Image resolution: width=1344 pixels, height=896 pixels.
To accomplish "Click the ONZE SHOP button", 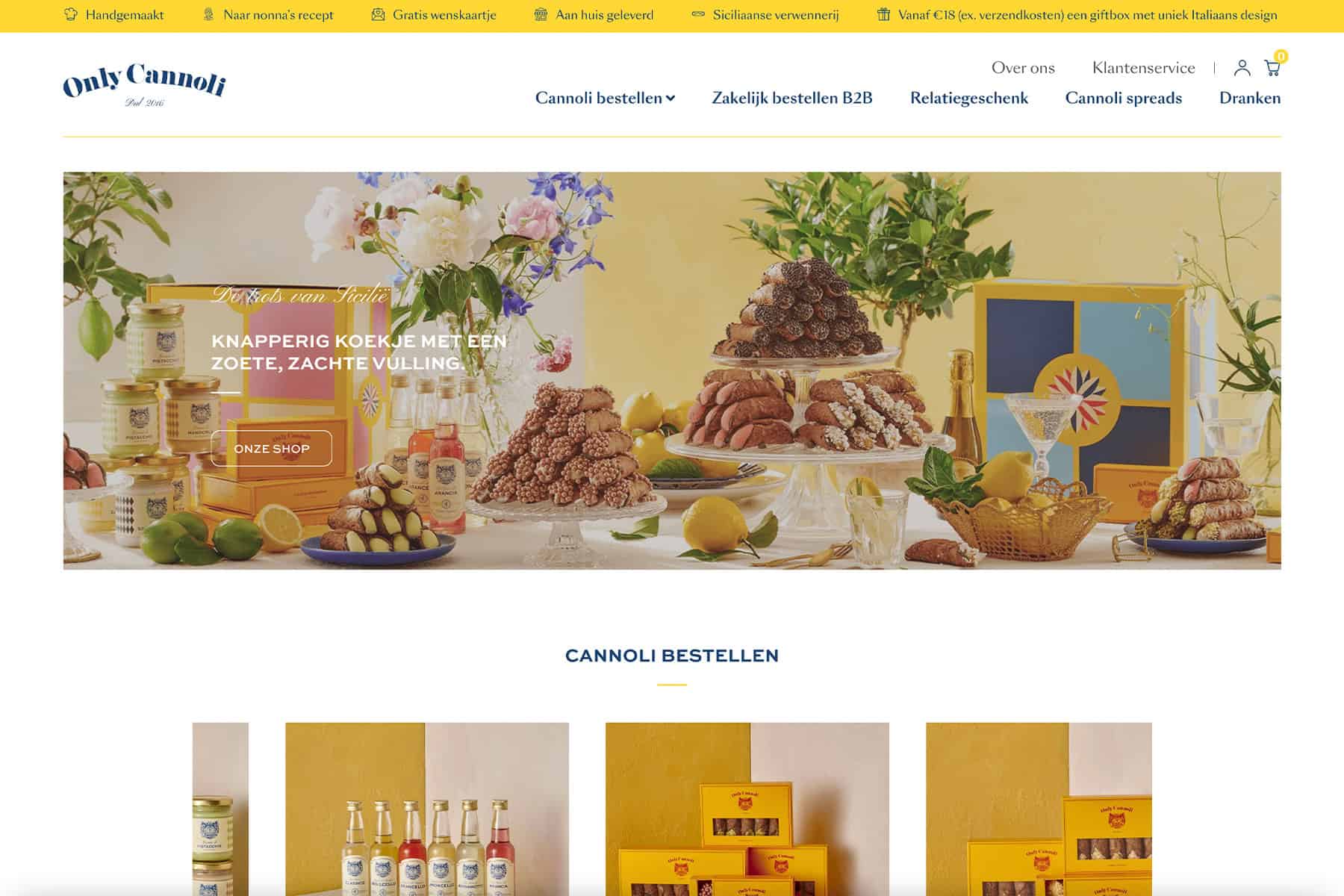I will [x=272, y=449].
